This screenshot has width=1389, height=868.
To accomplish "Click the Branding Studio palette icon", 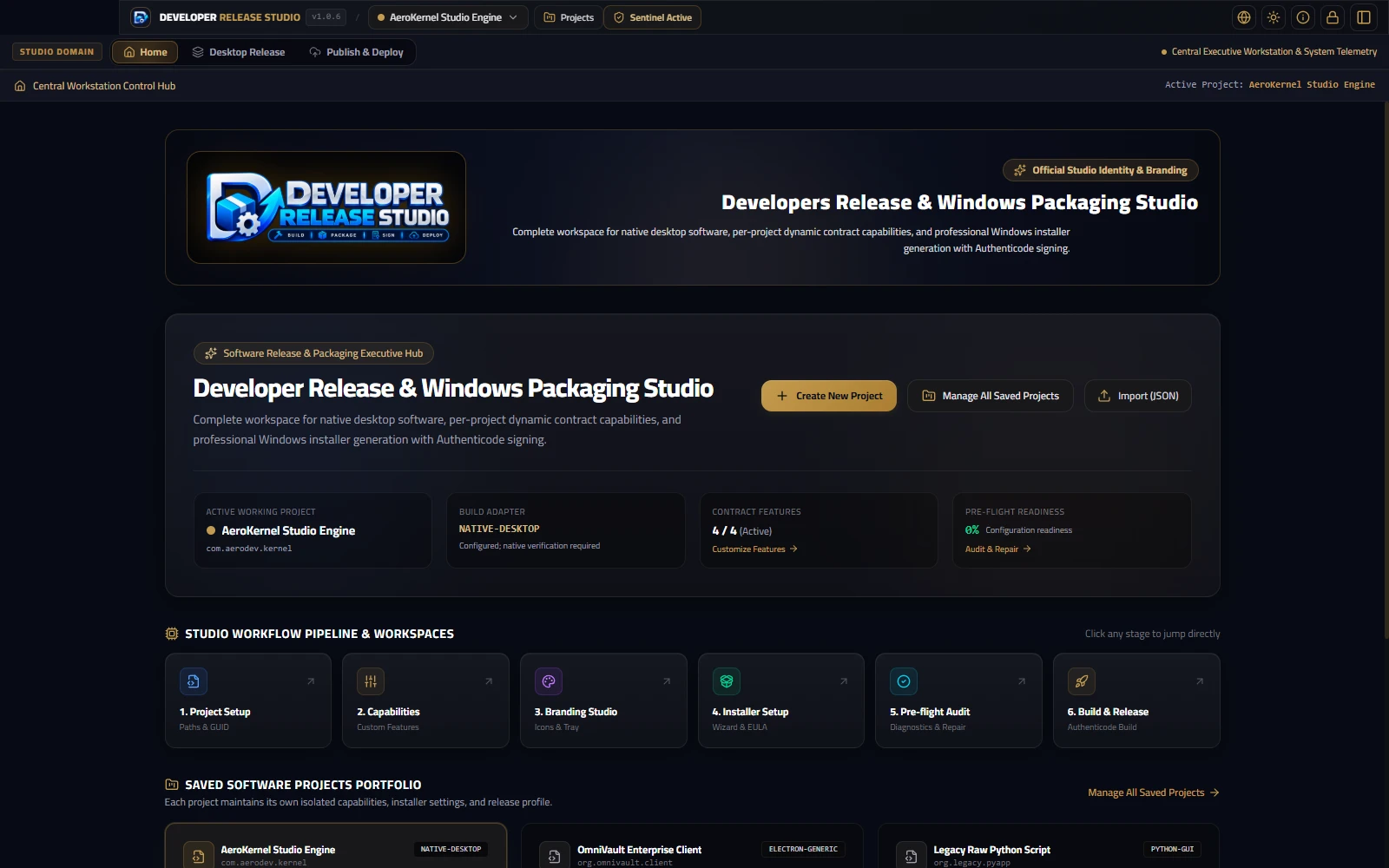I will [x=549, y=681].
